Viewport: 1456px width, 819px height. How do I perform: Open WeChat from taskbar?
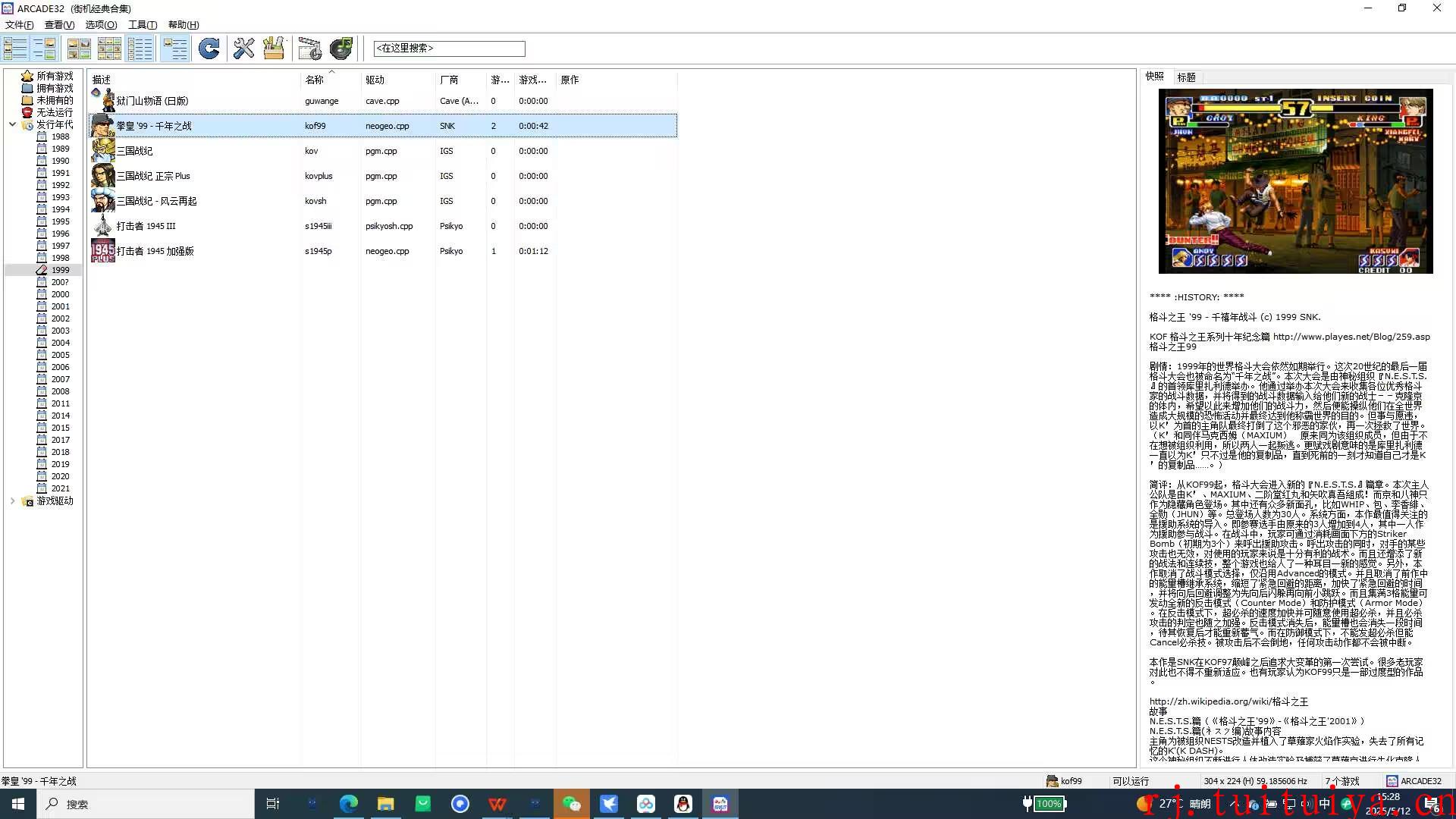(572, 804)
